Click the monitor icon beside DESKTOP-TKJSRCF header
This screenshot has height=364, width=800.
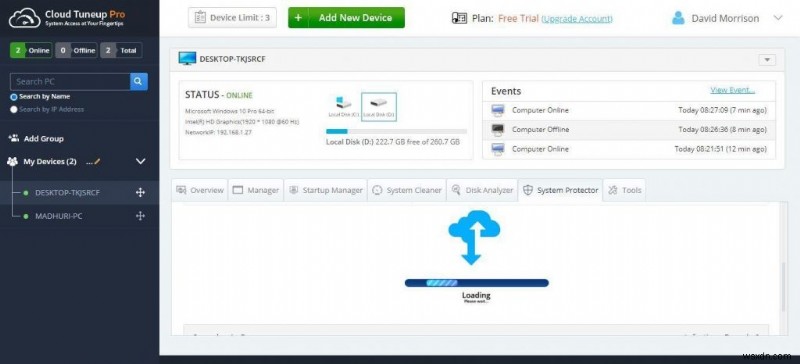(187, 59)
